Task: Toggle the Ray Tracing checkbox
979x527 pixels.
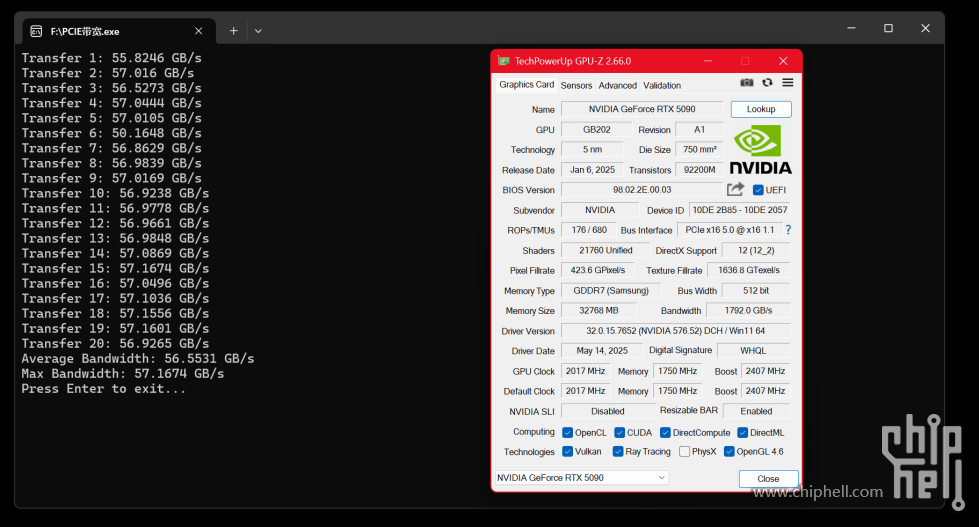Action: 618,451
